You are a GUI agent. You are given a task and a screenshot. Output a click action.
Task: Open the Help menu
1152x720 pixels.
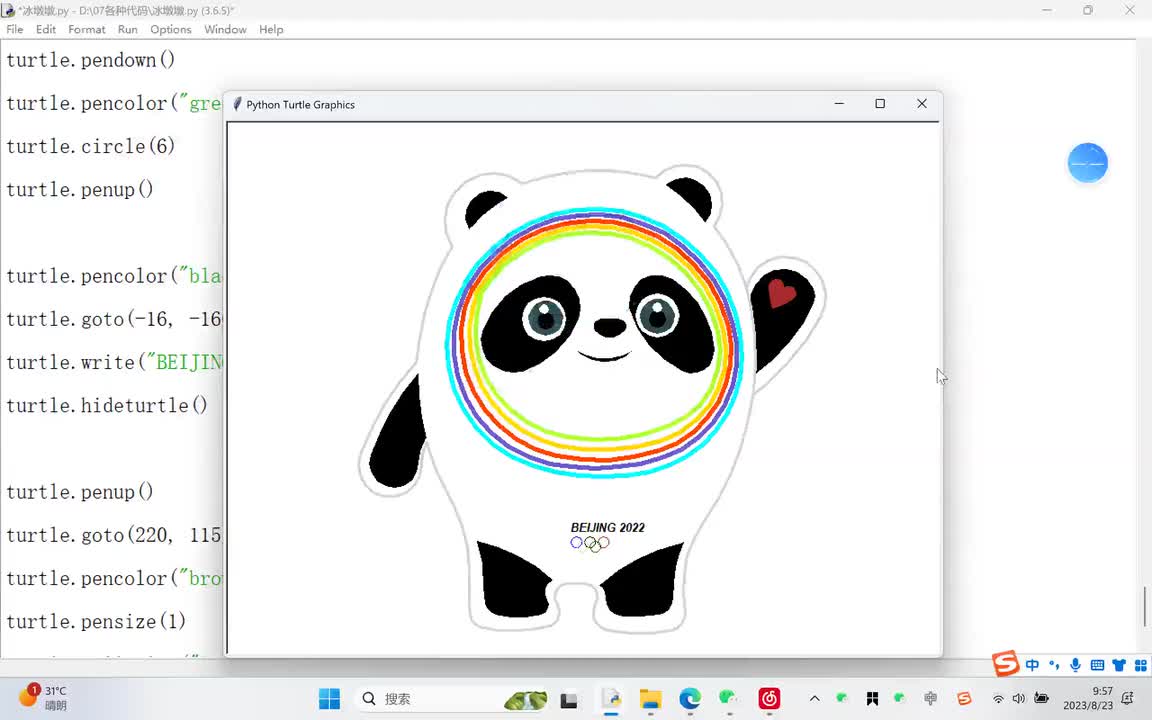tap(271, 29)
